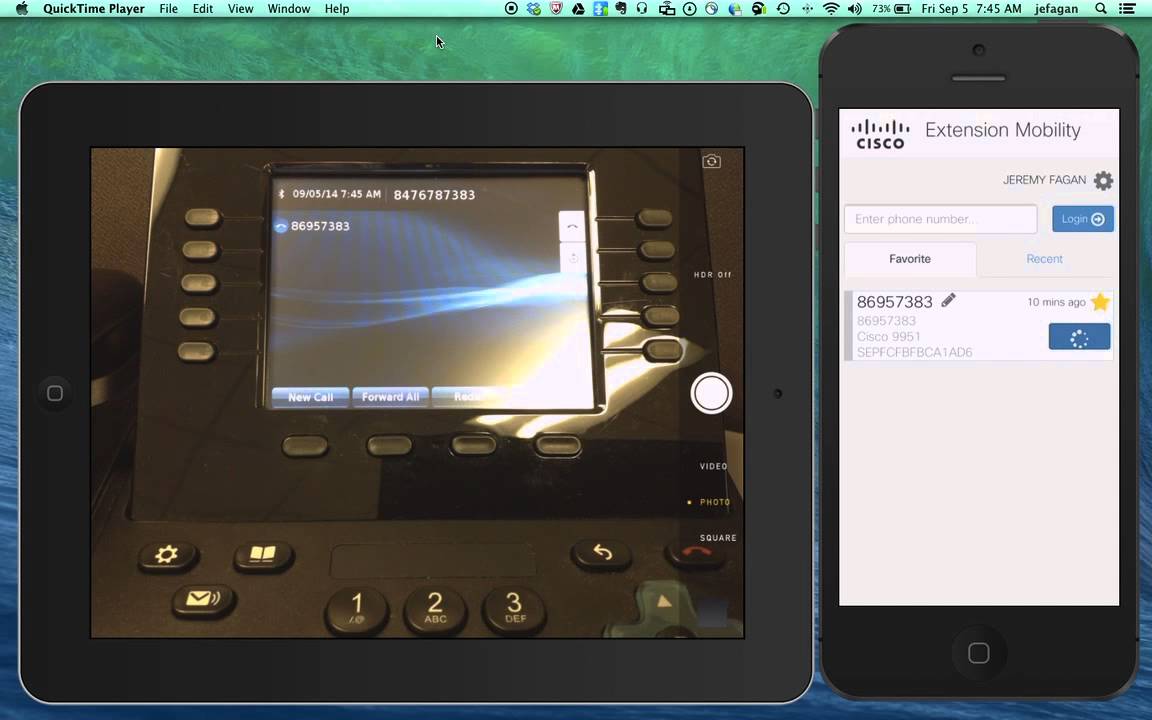
Task: Open the Notification Center list icon
Action: 1126,9
